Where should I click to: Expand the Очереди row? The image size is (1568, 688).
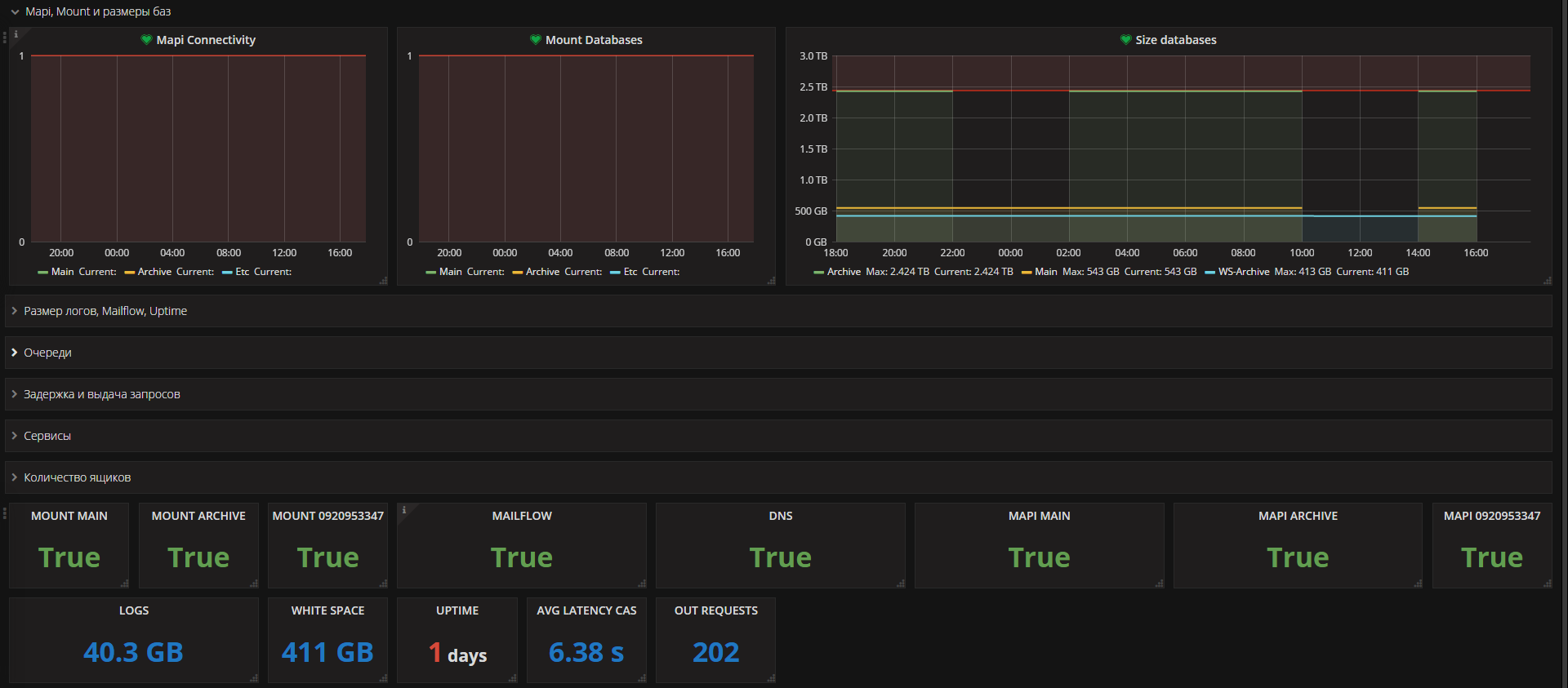[x=47, y=353]
